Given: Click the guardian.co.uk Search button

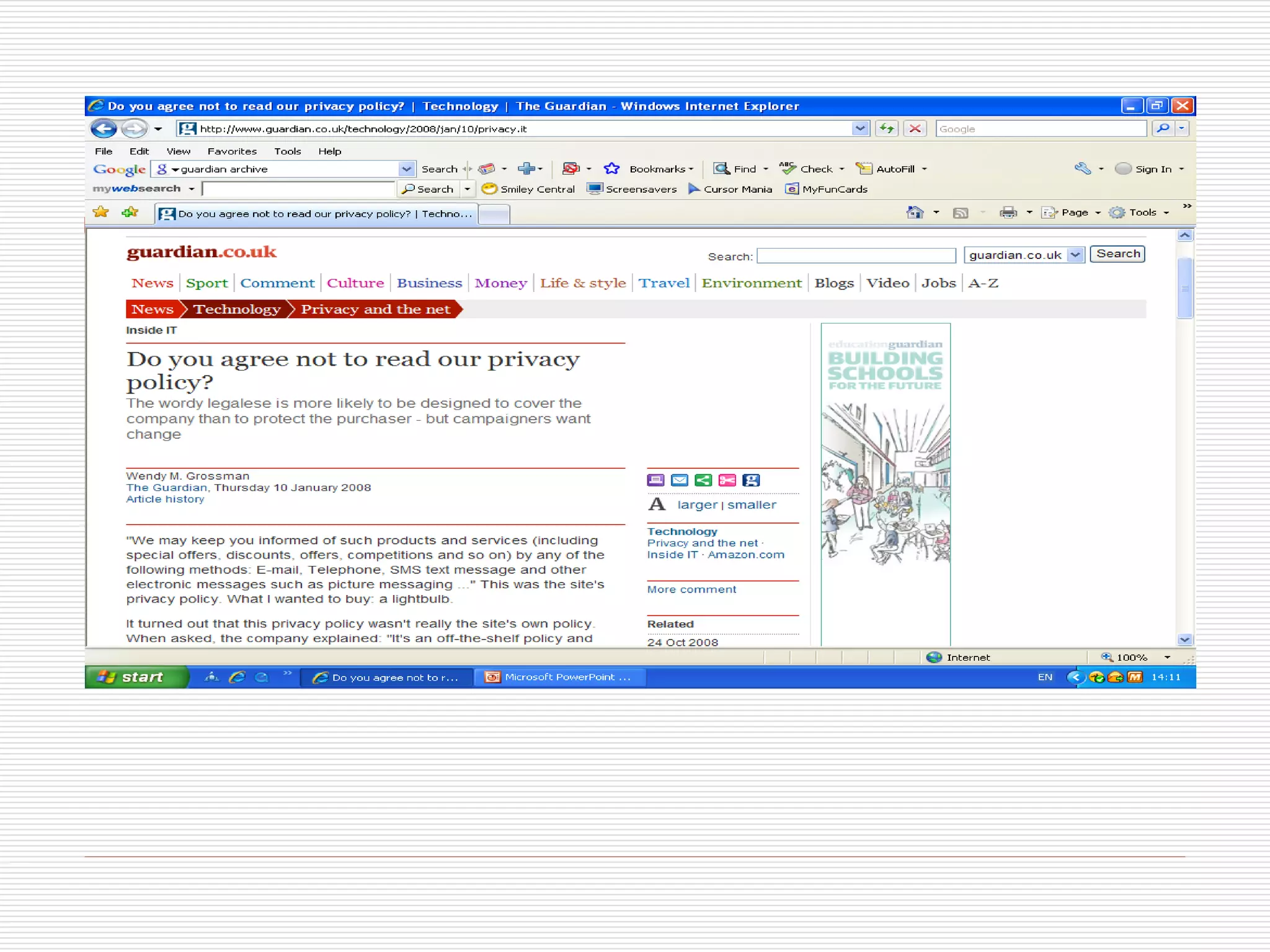Looking at the screenshot, I should [1117, 254].
